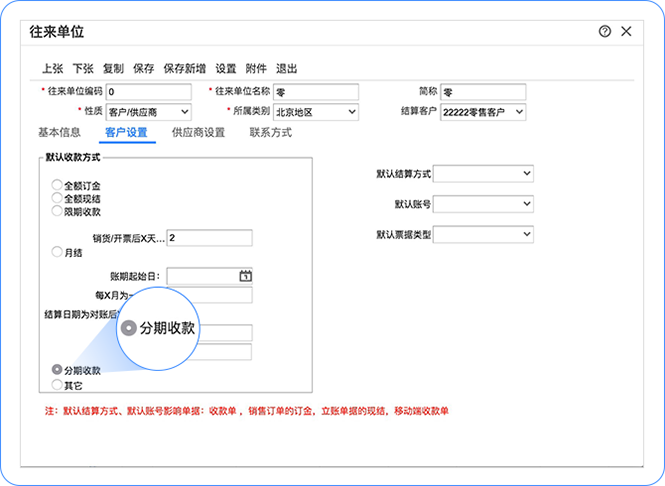Click the 账期起始日 date field
This screenshot has width=665, height=486.
click(x=210, y=276)
